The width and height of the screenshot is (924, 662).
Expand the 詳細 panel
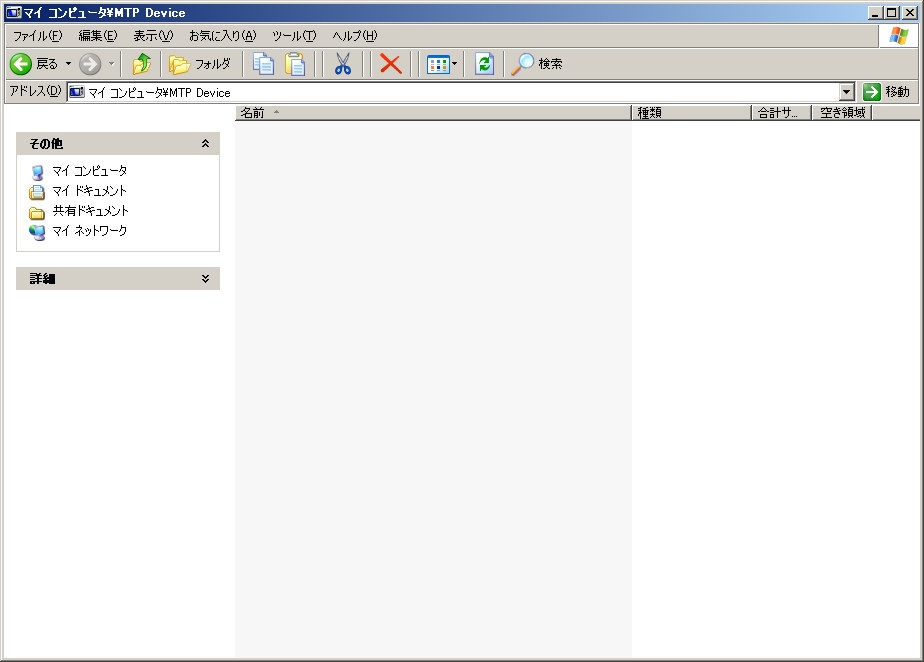[205, 278]
